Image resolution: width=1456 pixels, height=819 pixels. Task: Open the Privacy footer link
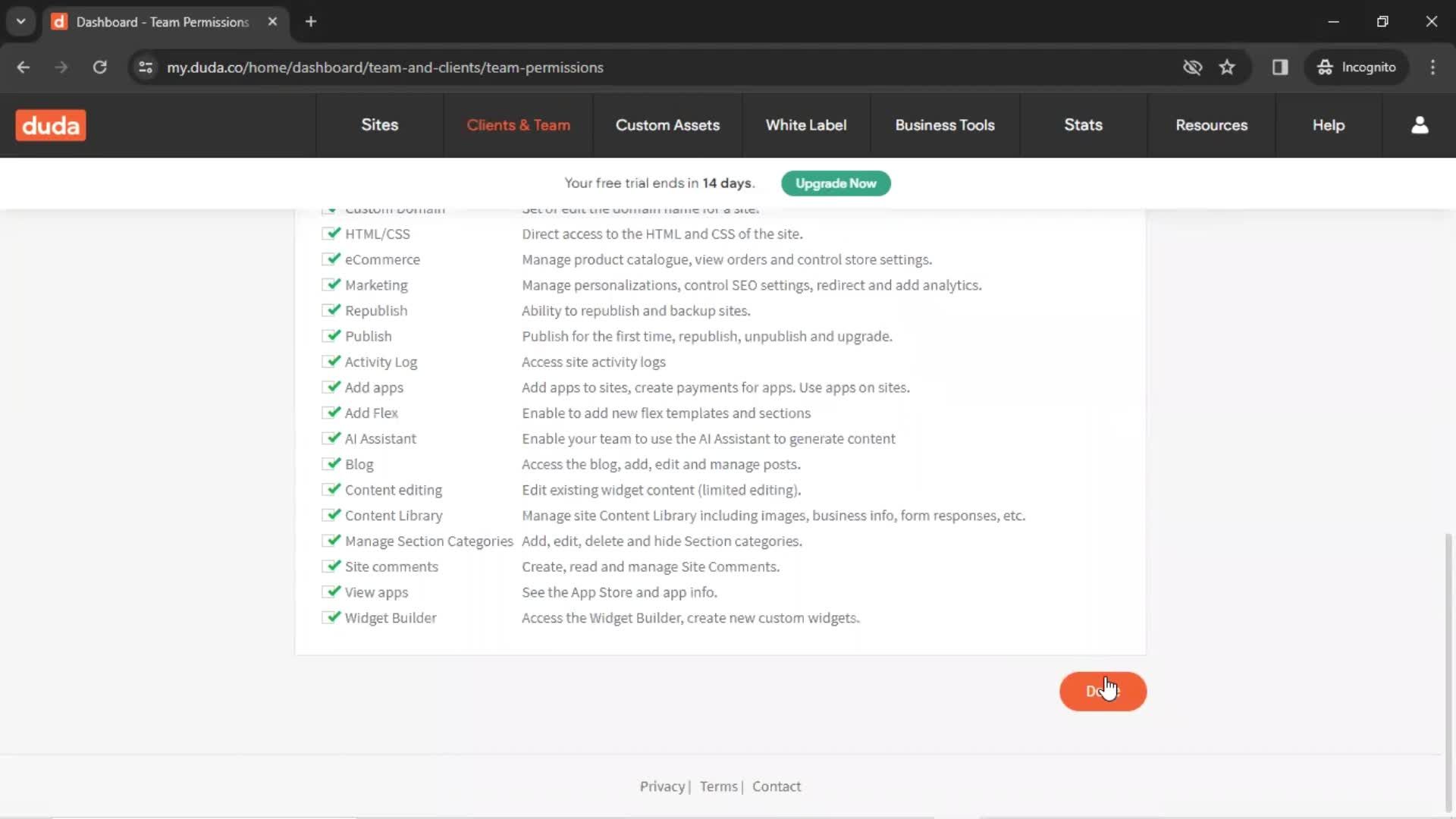point(662,786)
